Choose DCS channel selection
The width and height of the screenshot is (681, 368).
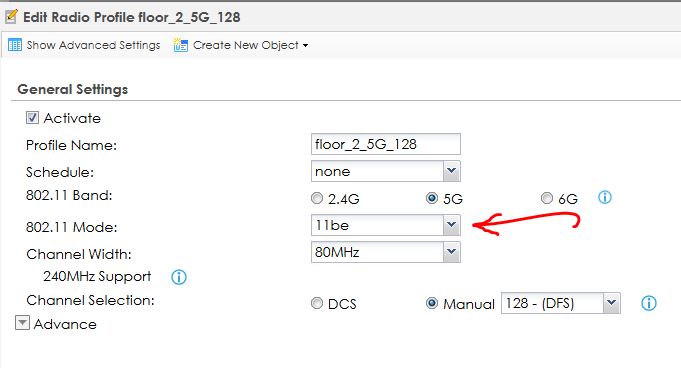[x=317, y=303]
